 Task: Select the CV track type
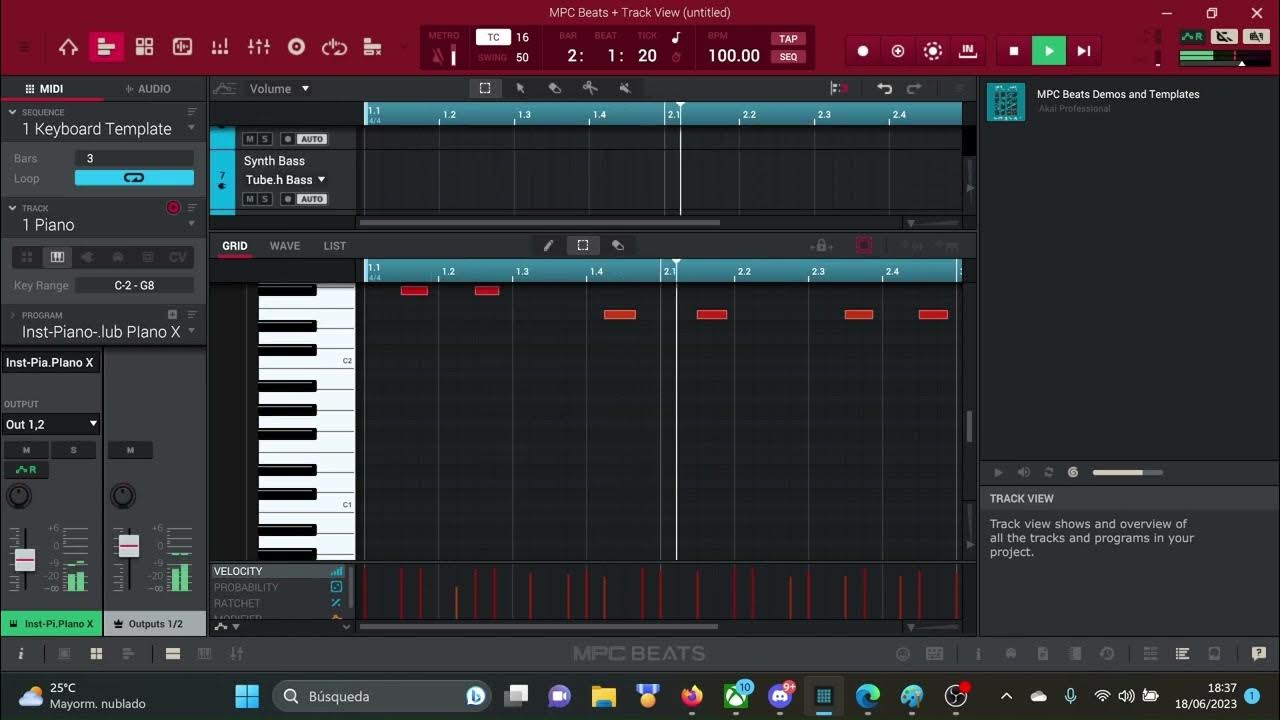click(x=178, y=257)
